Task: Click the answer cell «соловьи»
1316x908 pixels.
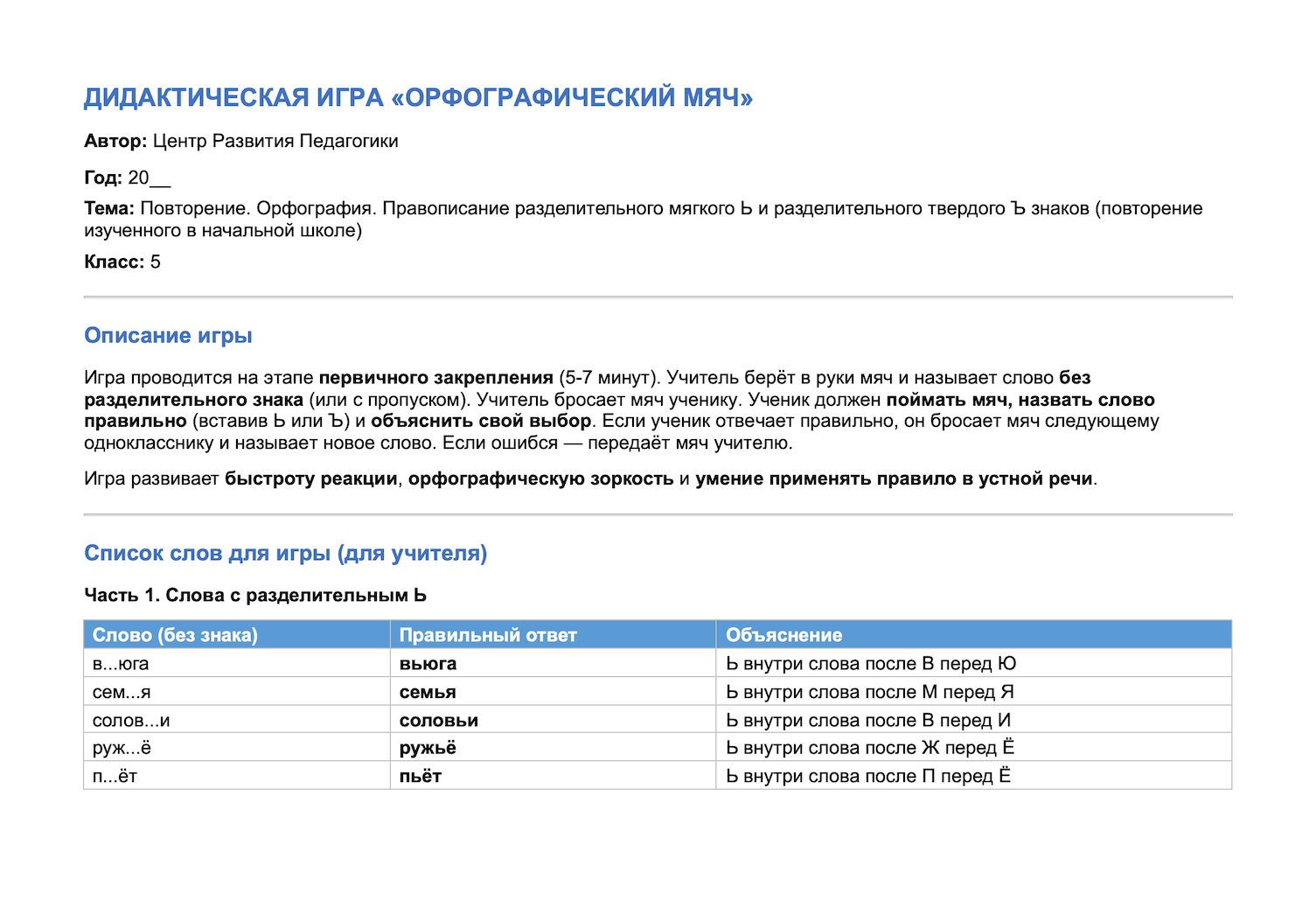Action: (x=553, y=720)
